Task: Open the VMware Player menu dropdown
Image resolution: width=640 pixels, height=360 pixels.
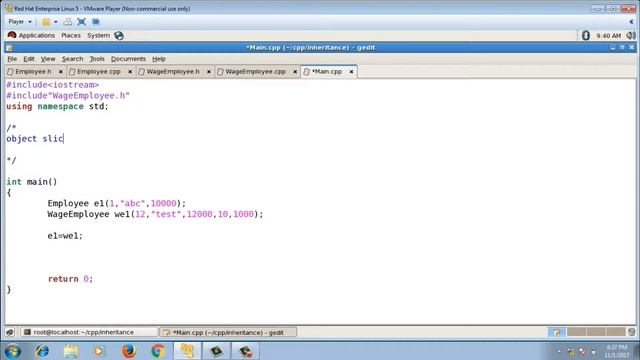Action: 20,22
